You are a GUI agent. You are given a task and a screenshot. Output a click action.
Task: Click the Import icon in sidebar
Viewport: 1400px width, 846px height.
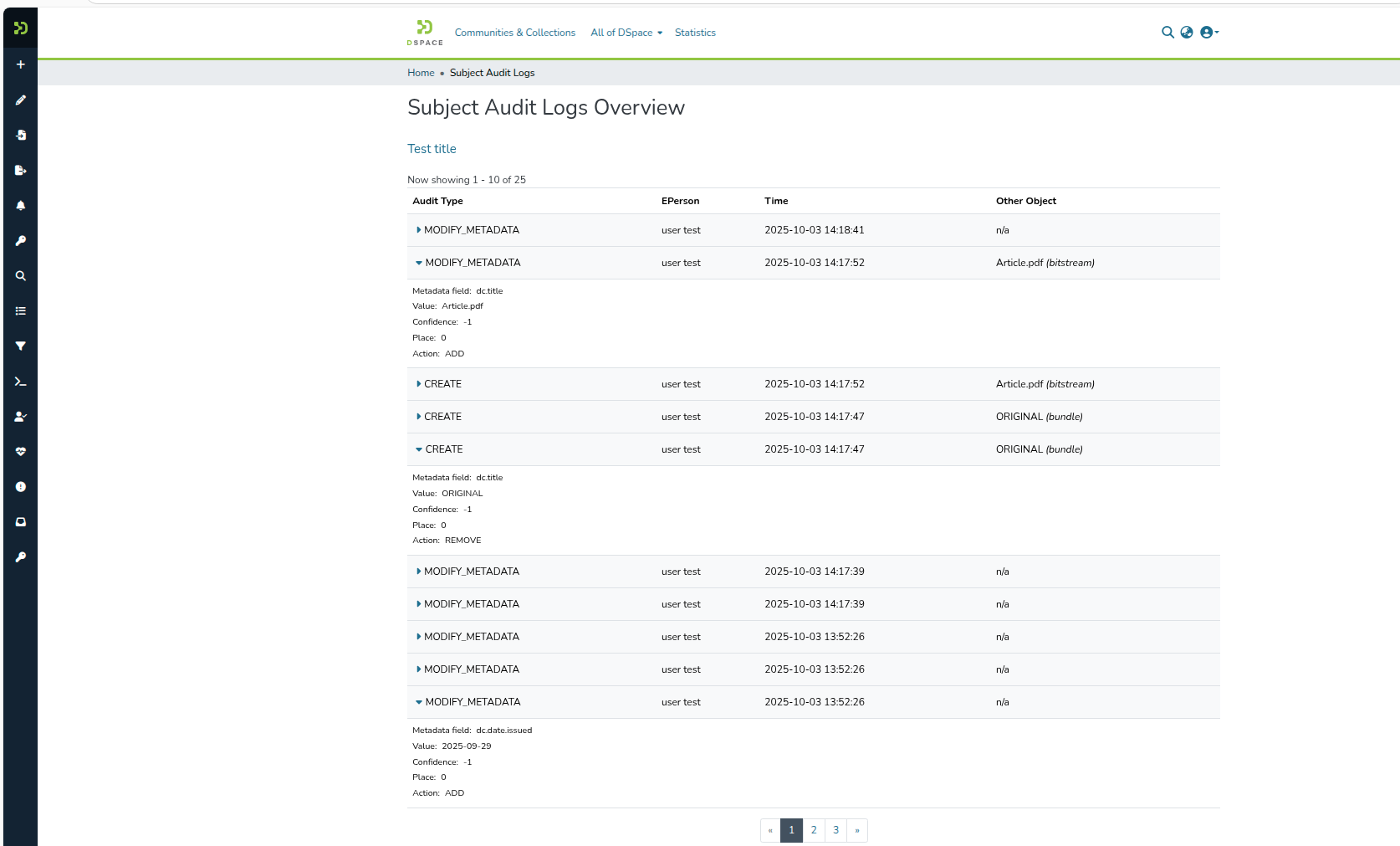pos(21,136)
